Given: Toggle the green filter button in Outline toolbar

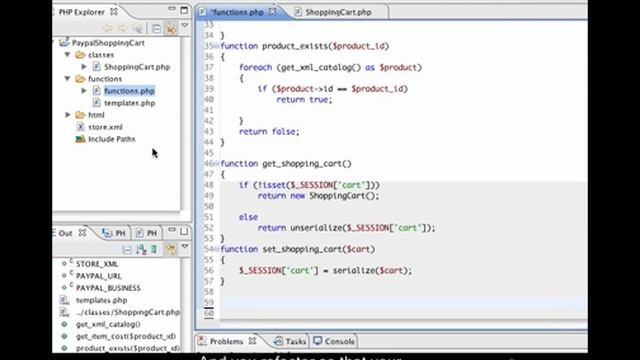Looking at the screenshot, I should tap(154, 249).
